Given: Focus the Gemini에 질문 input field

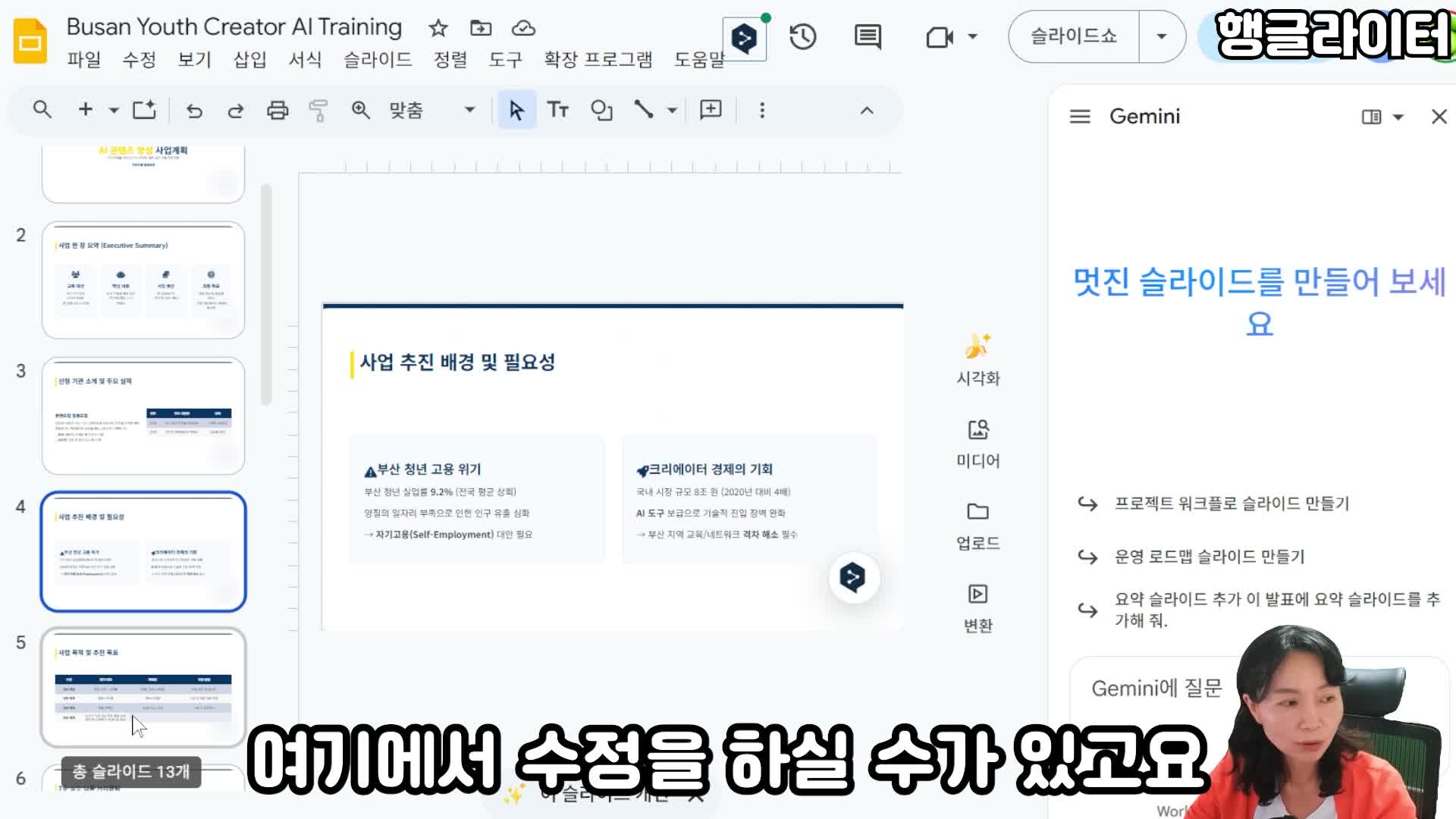Looking at the screenshot, I should 1157,689.
